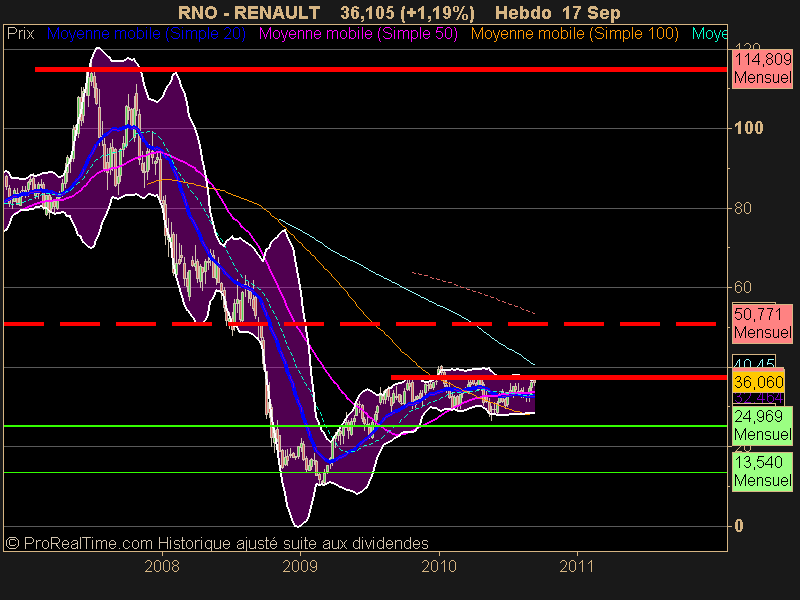Select the dashed red 50,771 horizontal line
The height and width of the screenshot is (600, 800).
coord(360,324)
